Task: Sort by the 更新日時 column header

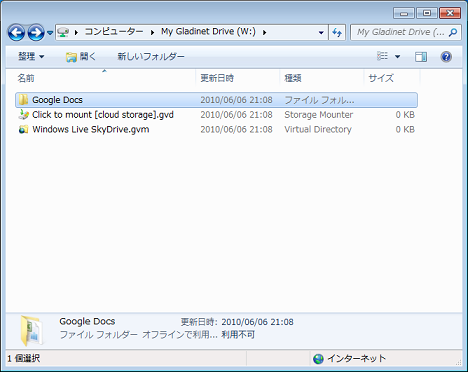Action: pos(217,78)
